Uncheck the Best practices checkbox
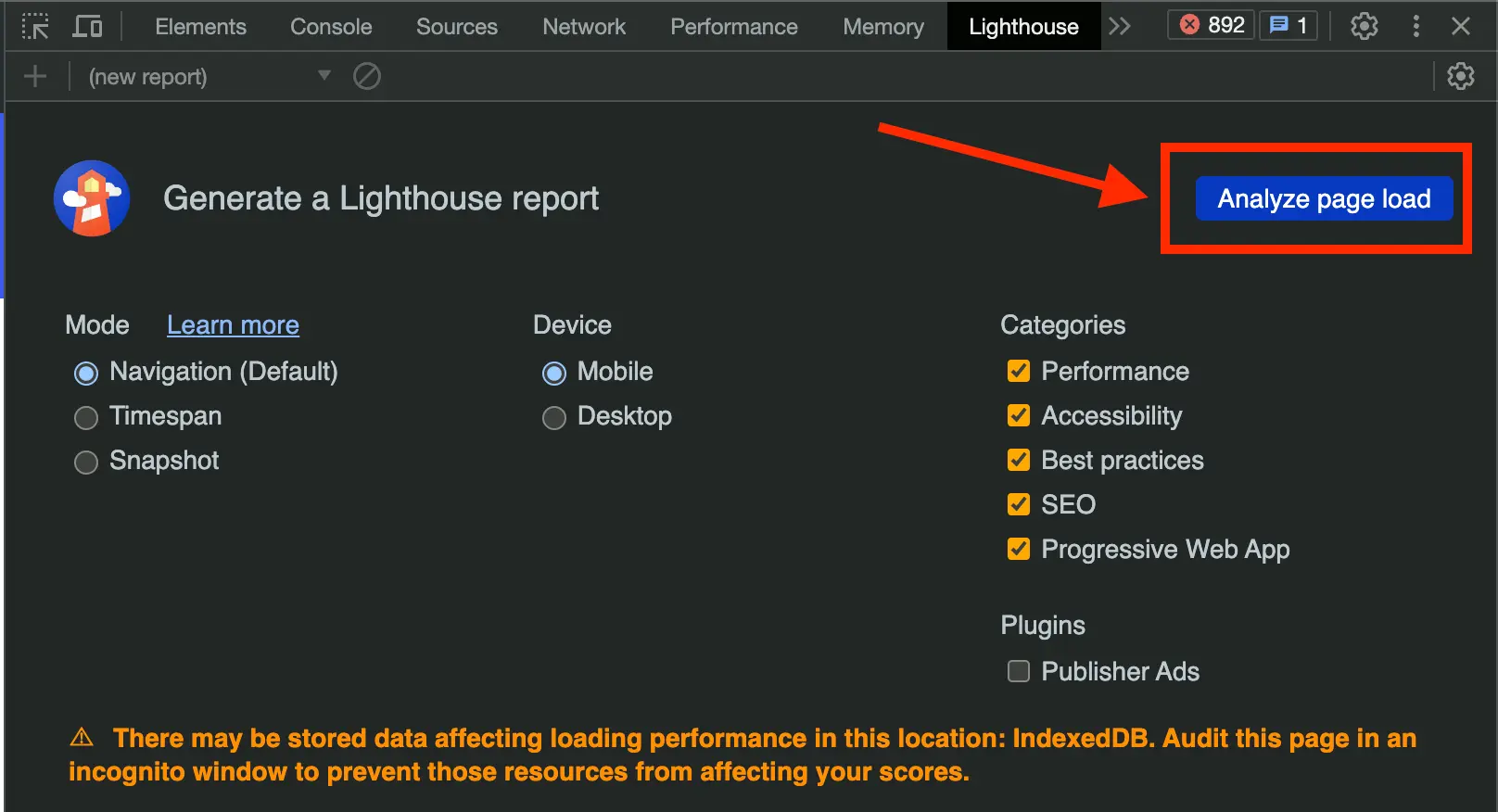The image size is (1498, 812). click(x=1019, y=461)
